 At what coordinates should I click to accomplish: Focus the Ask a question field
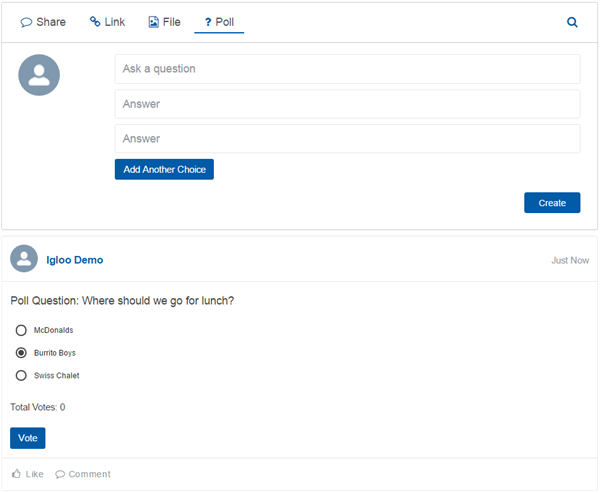click(x=347, y=69)
